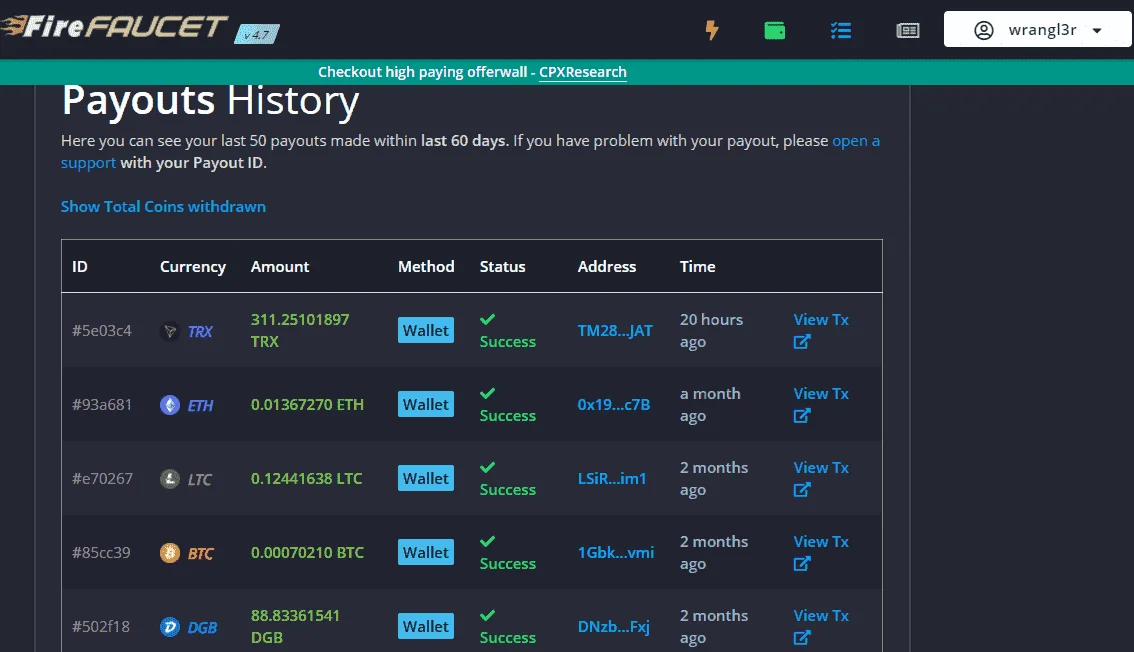
Task: Click the Currency column header
Action: (193, 267)
